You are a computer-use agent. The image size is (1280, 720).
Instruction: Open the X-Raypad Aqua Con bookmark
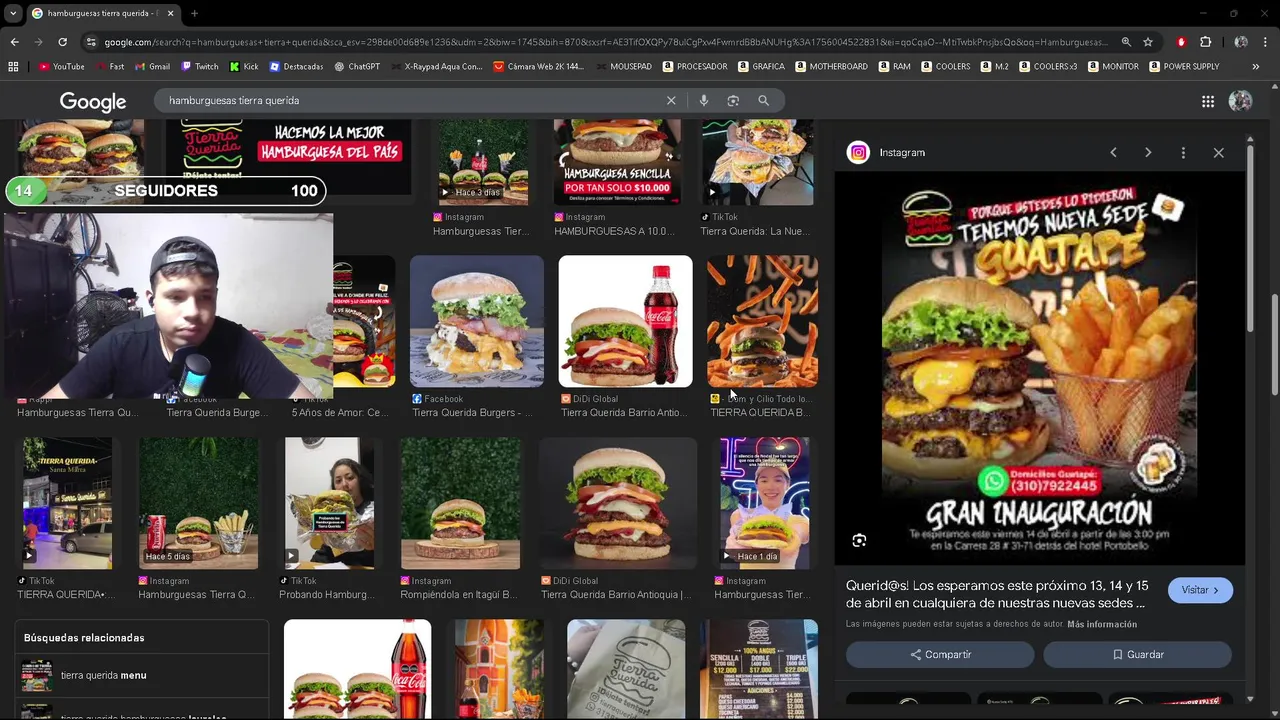click(436, 67)
